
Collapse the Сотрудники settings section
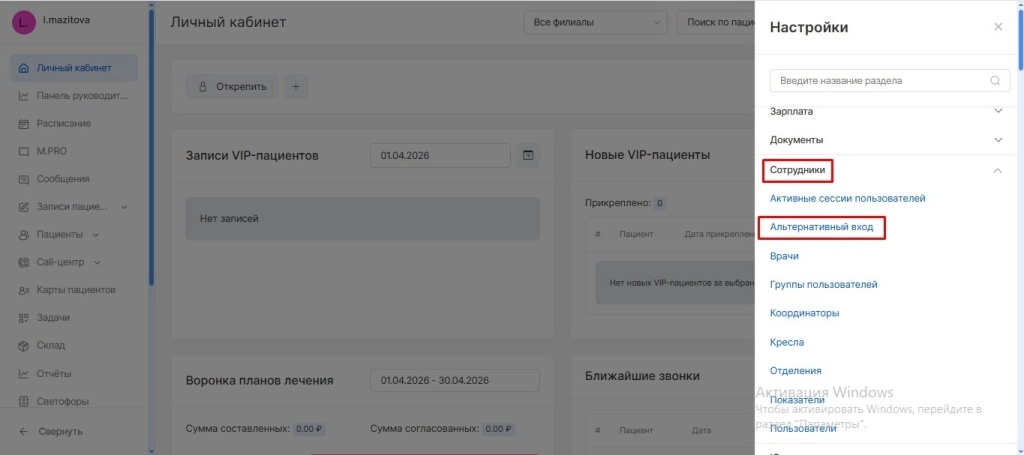(997, 171)
